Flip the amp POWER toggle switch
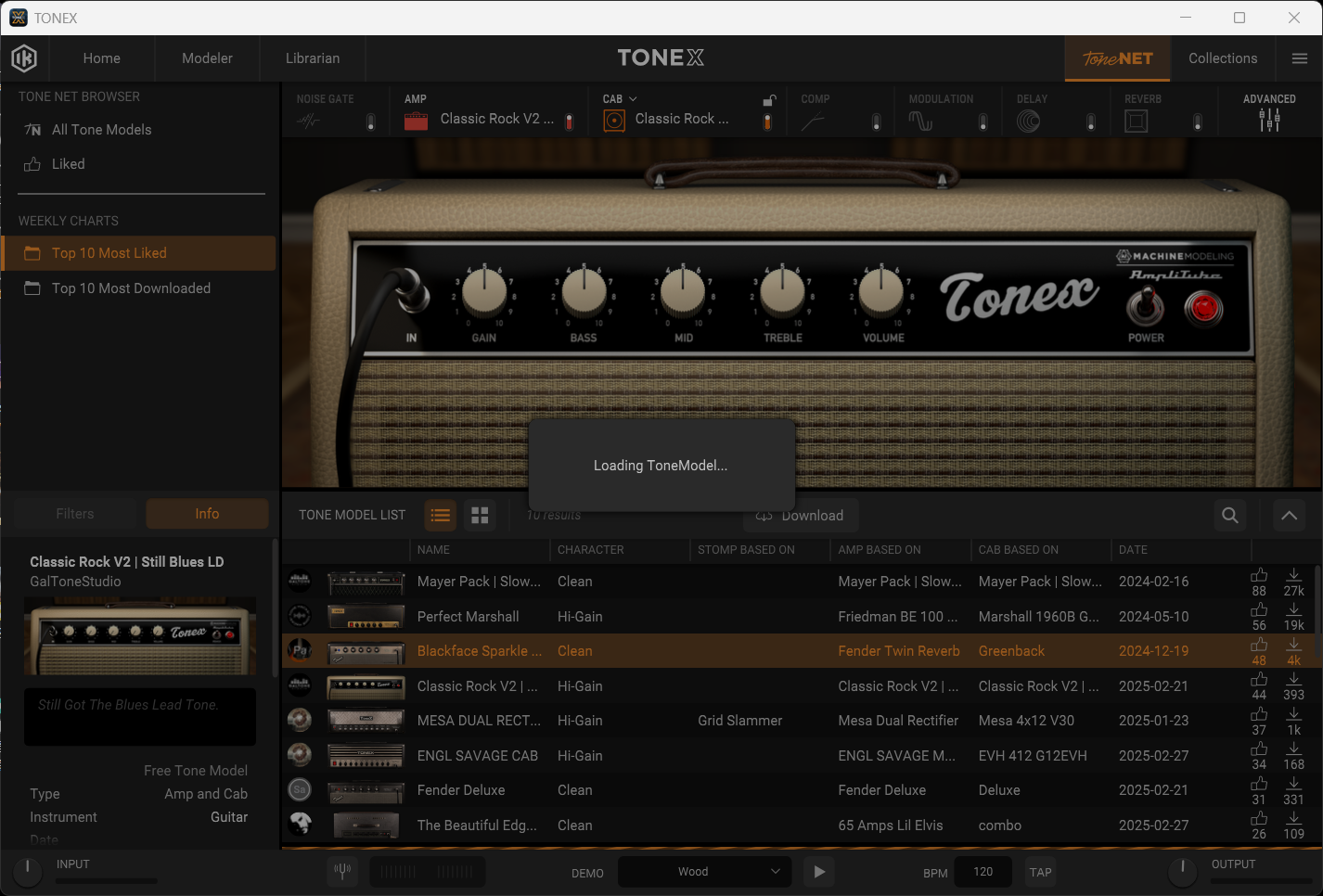Screen dimensions: 1323x896 click(1146, 305)
